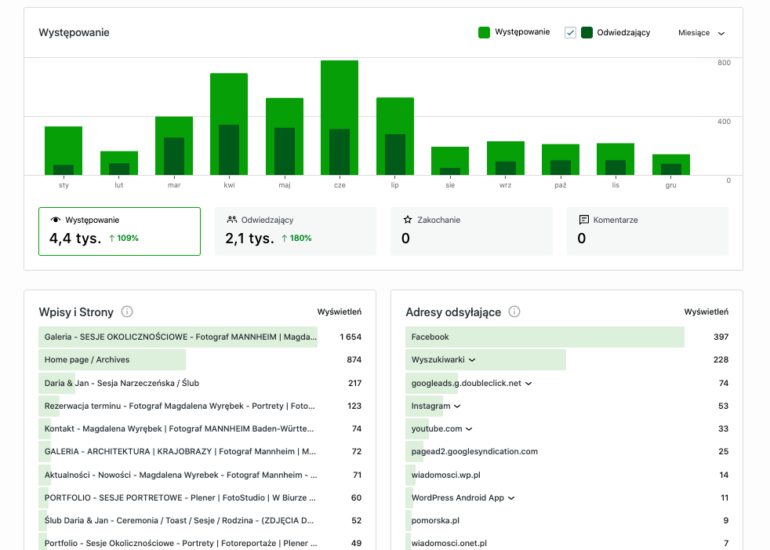This screenshot has height=550, width=770.
Task: Expand the googleads.g.doubleclick.net row
Action: (528, 383)
